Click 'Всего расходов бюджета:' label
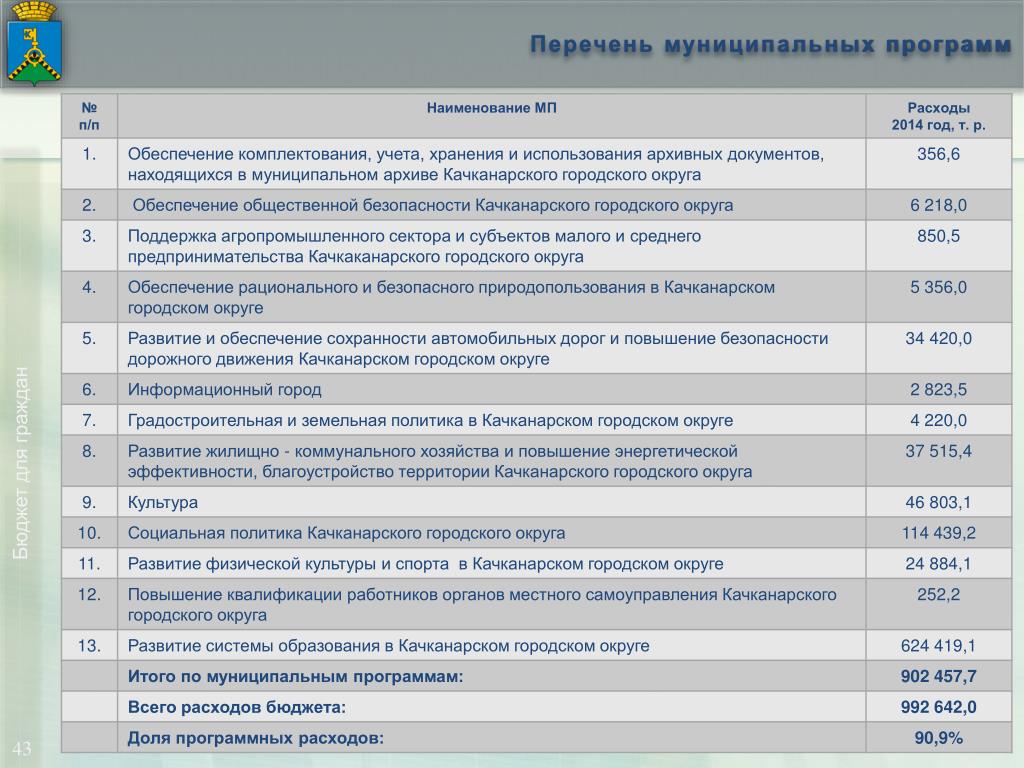Screen dimensions: 1024x768 (236, 707)
